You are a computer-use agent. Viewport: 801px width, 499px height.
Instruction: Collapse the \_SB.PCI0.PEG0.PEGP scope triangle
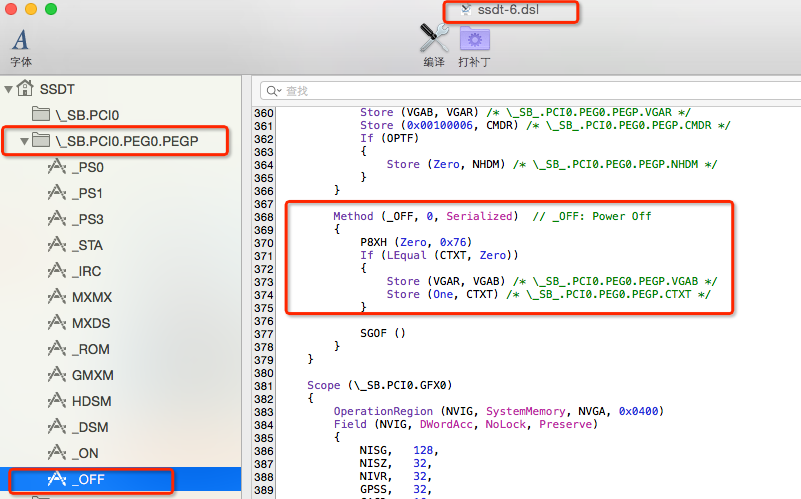(22, 141)
